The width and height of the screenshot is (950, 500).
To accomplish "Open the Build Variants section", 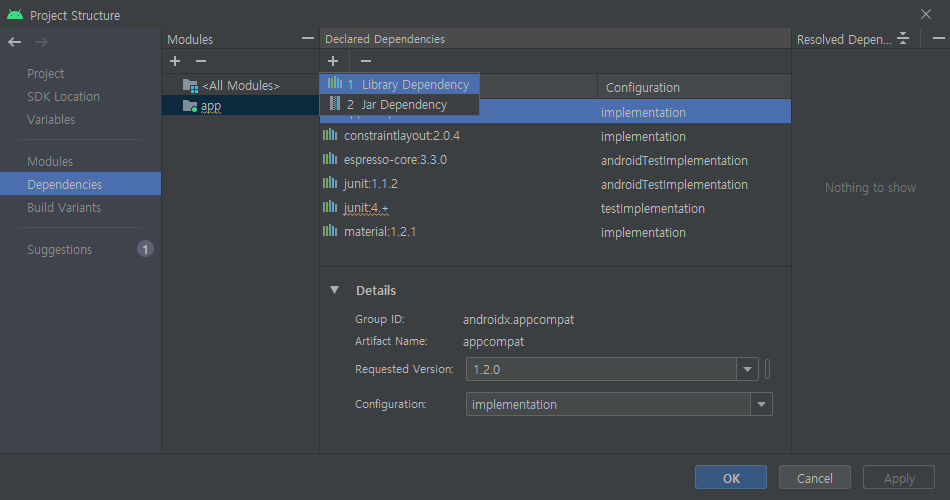I will pyautogui.click(x=64, y=207).
